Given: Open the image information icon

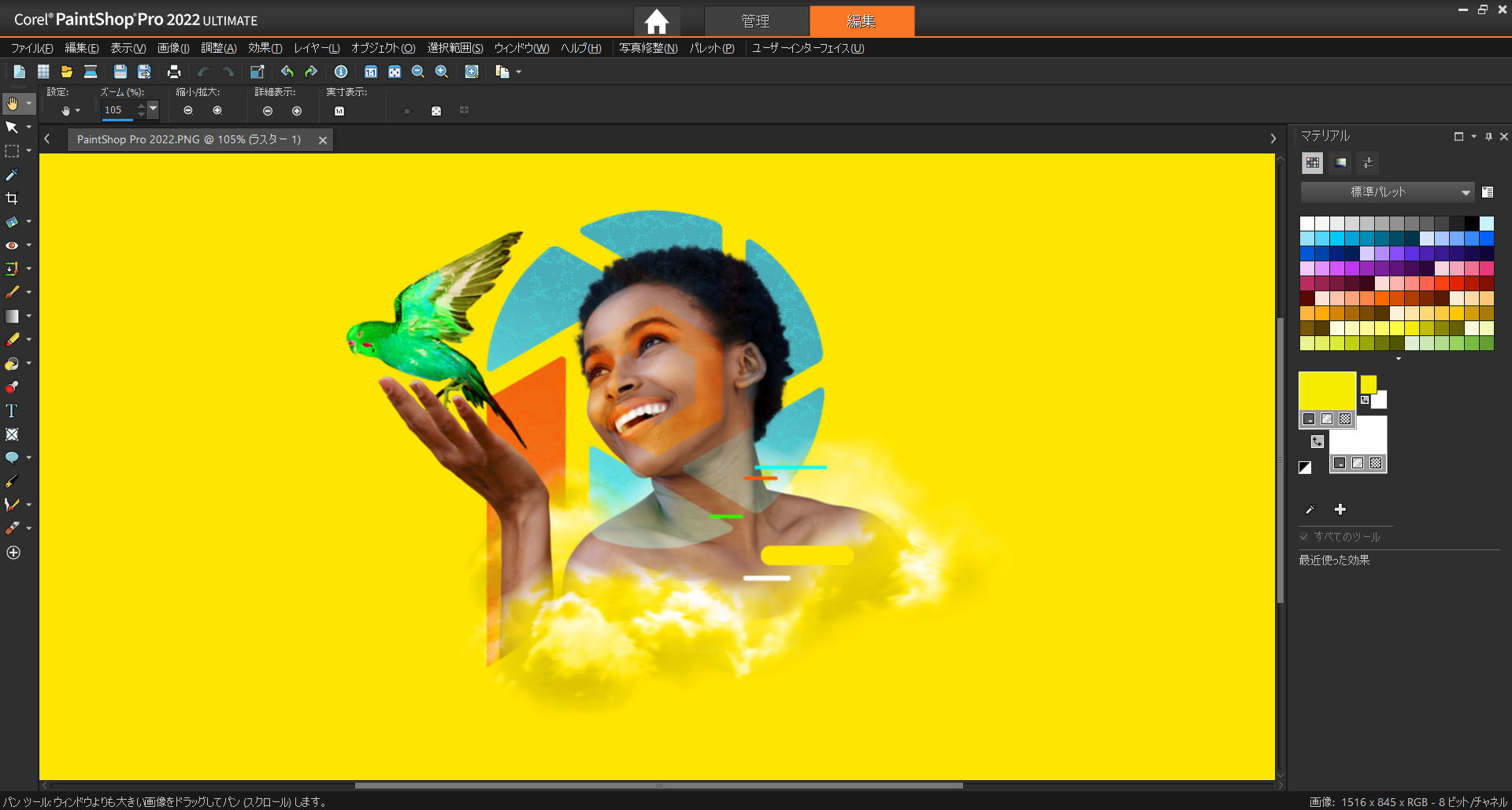Looking at the screenshot, I should 341,72.
